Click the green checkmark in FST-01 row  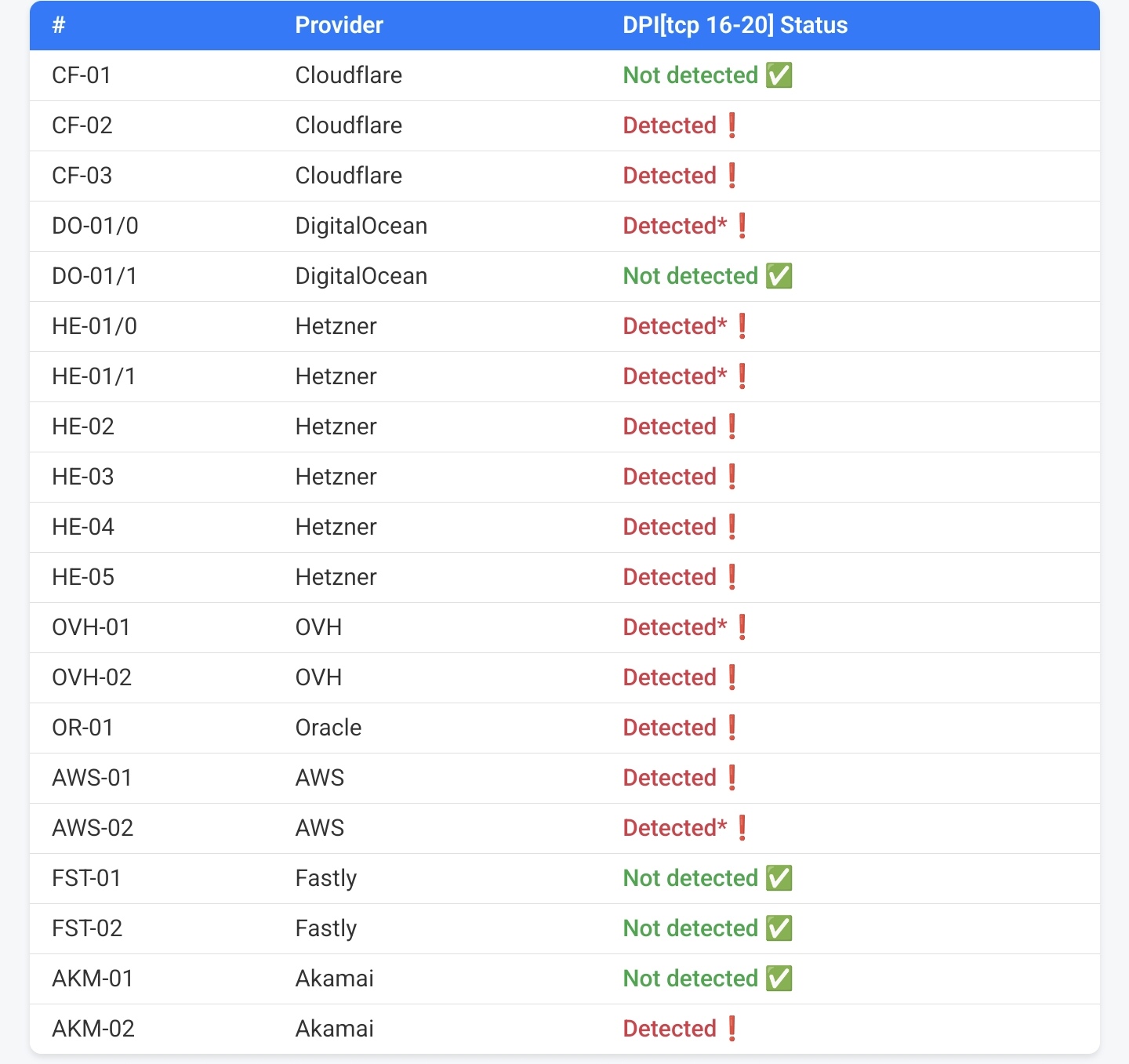(779, 878)
